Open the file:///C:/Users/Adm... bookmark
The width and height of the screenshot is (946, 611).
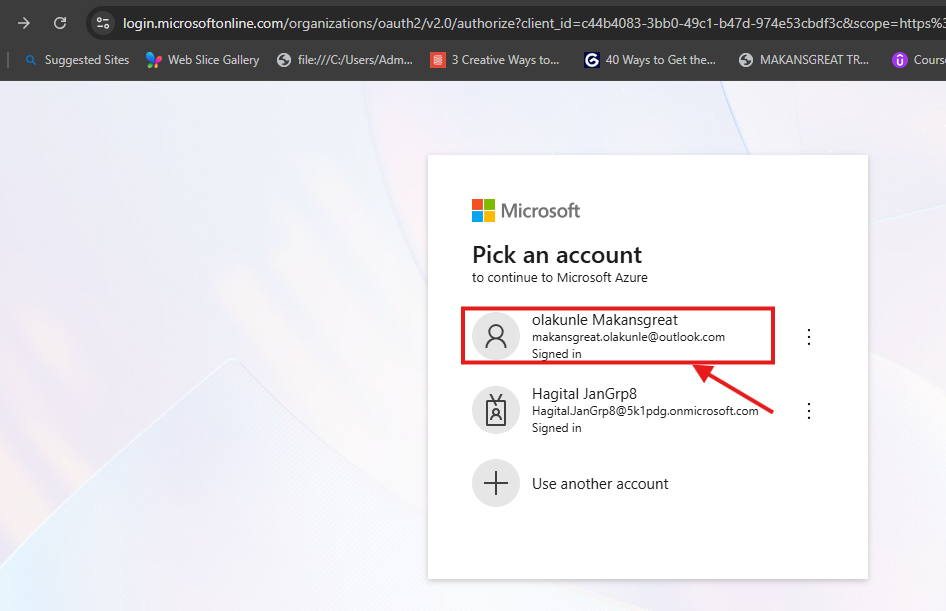[x=344, y=60]
